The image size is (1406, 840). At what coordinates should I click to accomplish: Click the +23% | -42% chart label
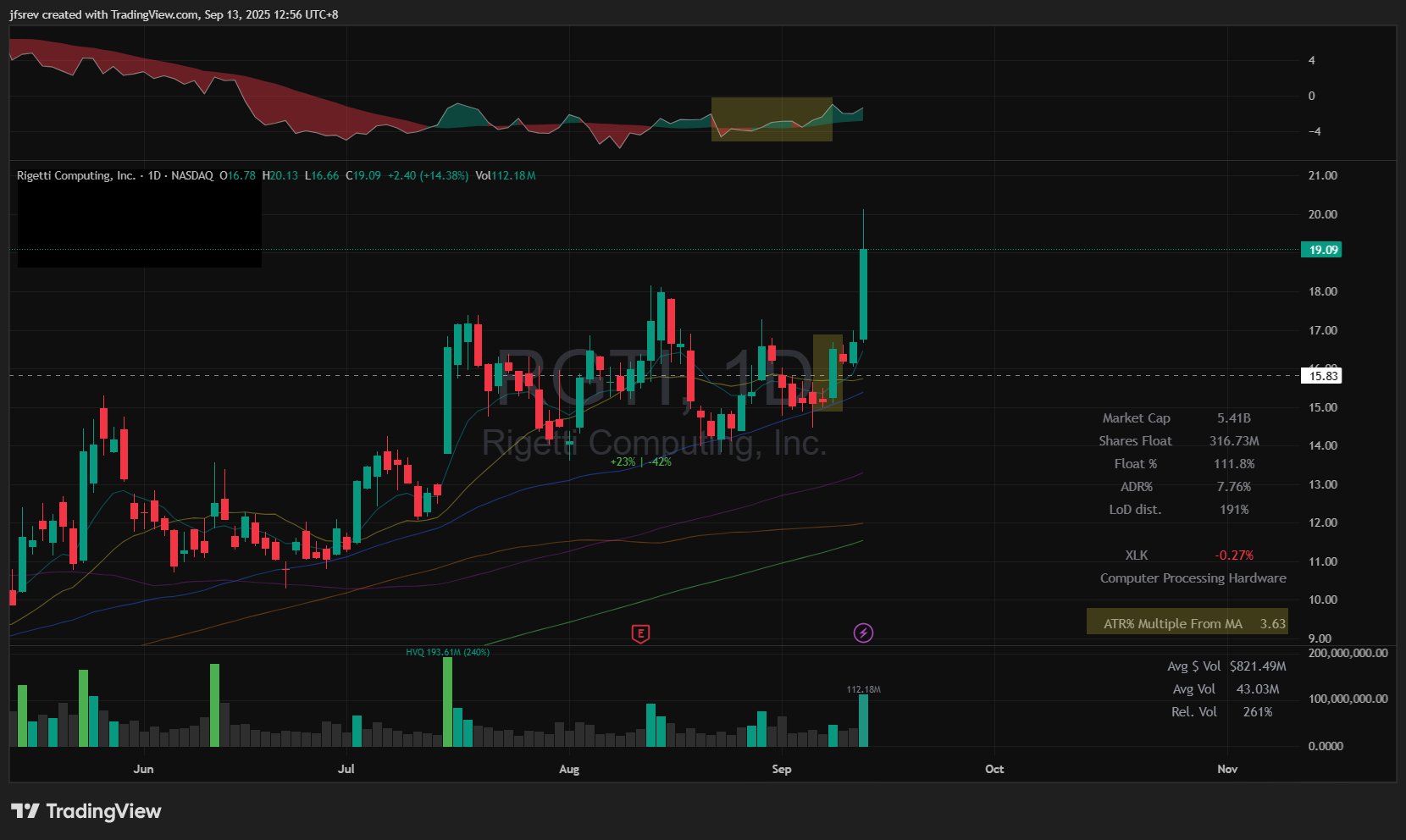point(640,462)
